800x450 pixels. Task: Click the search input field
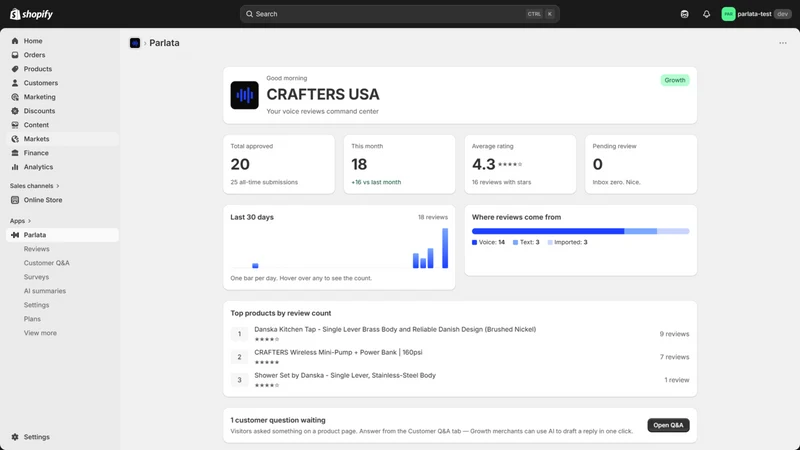tap(399, 14)
